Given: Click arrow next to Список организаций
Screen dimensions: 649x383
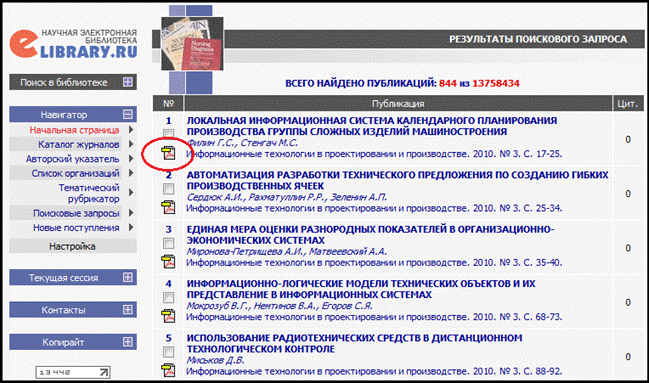Looking at the screenshot, I should coord(131,173).
